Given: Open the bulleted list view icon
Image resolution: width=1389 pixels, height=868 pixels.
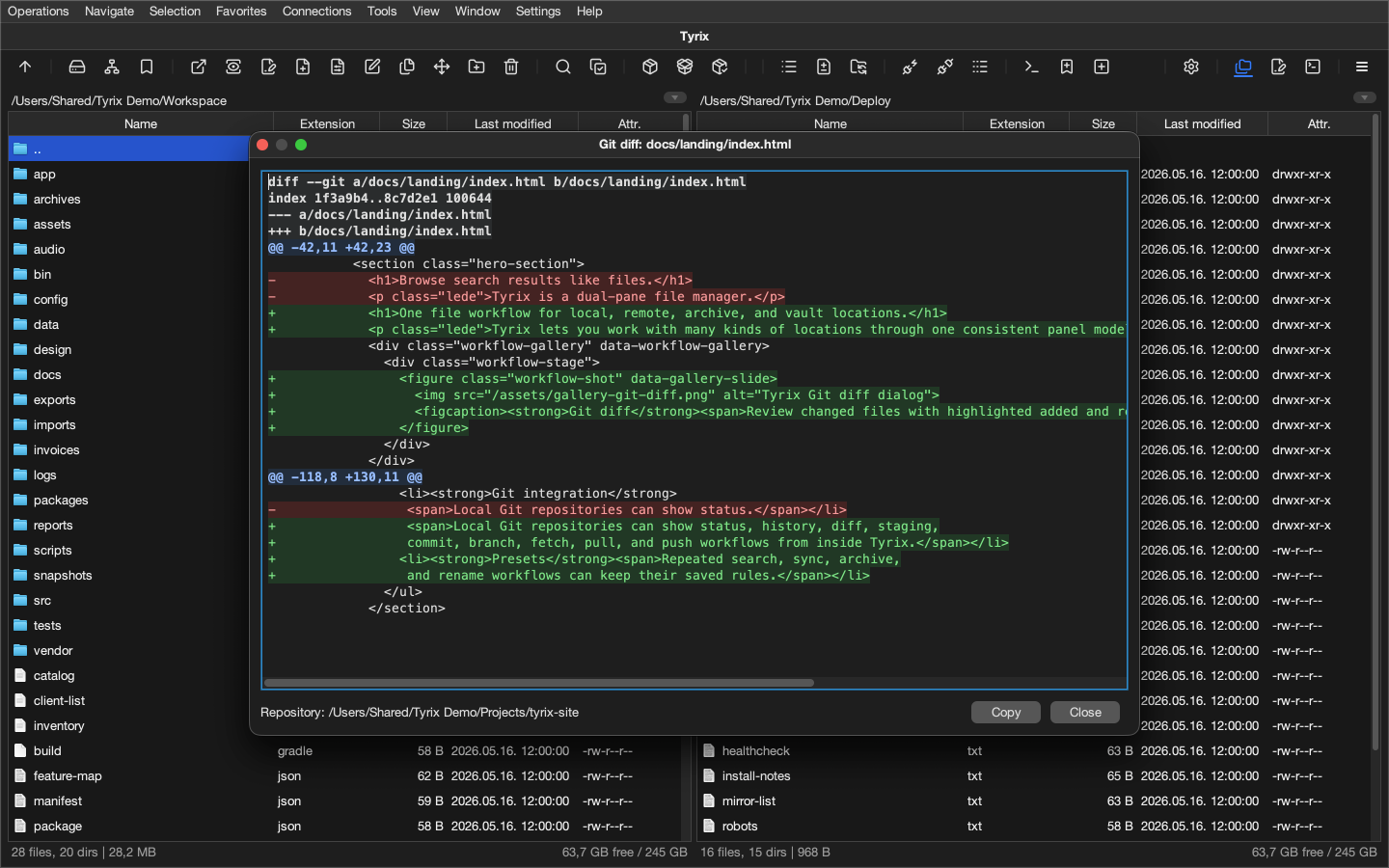Looking at the screenshot, I should pos(789,67).
